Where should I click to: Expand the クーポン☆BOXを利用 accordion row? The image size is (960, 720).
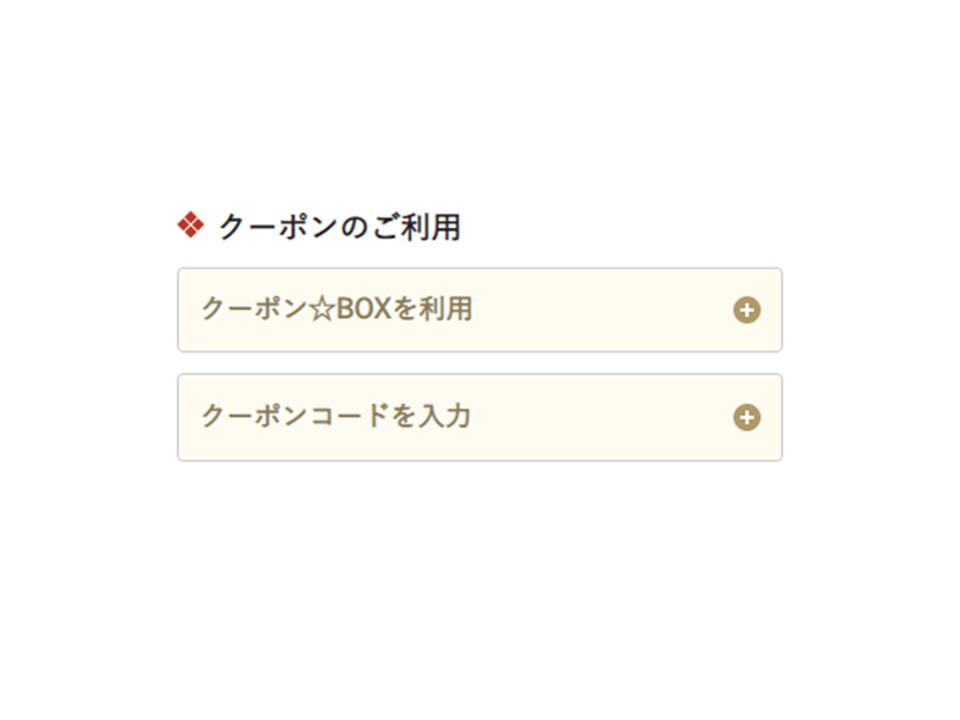[x=480, y=310]
